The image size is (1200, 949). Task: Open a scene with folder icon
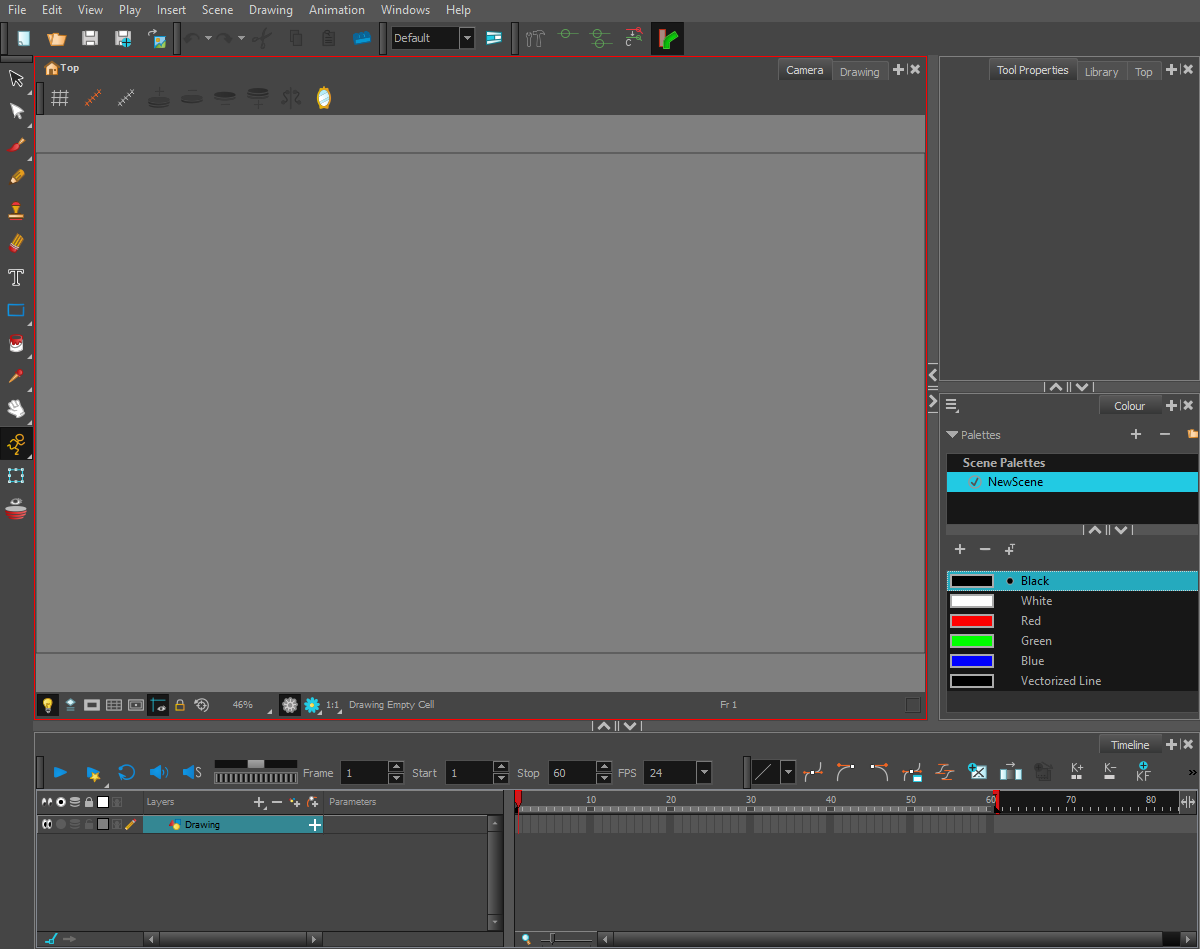pos(56,38)
